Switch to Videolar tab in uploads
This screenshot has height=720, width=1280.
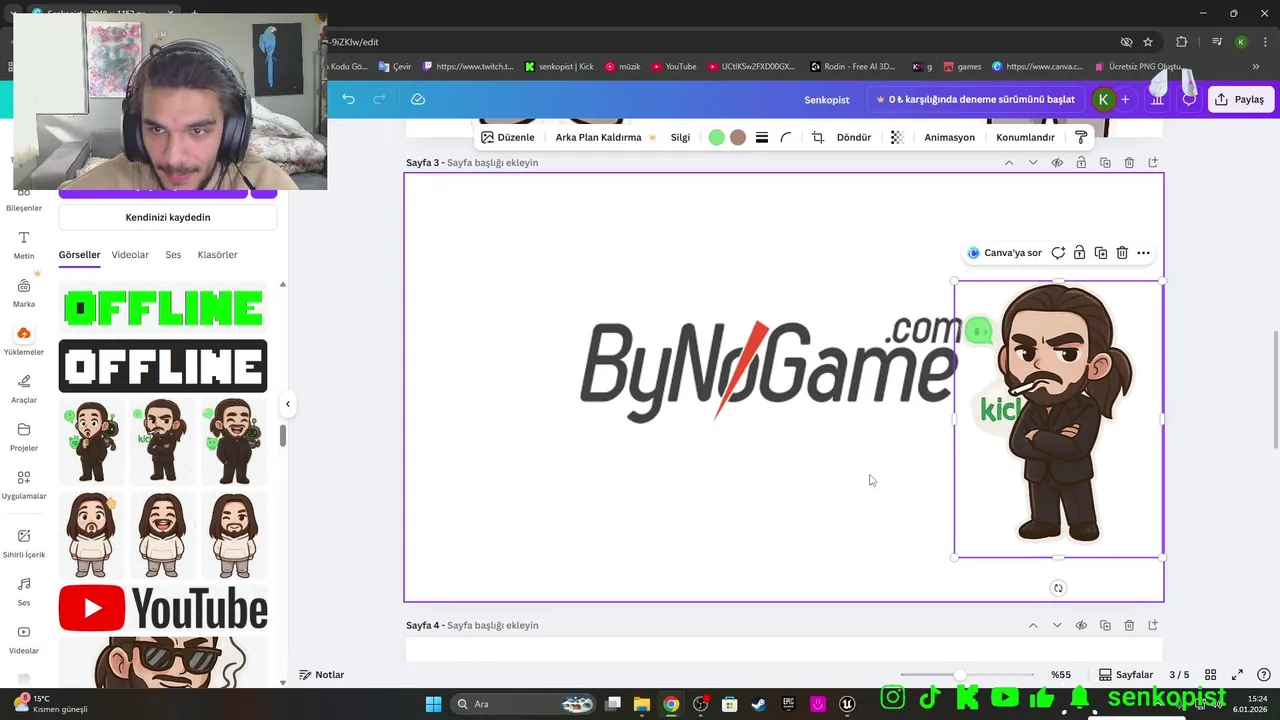click(x=130, y=255)
